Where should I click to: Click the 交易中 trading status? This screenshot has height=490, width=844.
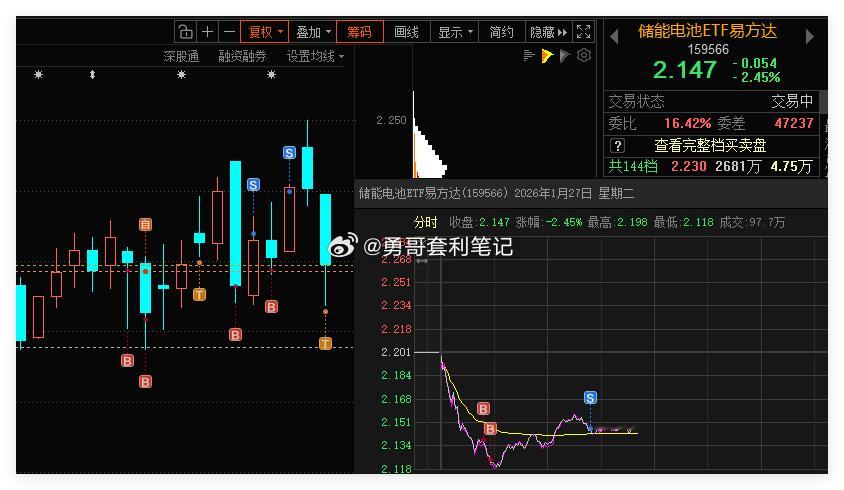coord(792,101)
